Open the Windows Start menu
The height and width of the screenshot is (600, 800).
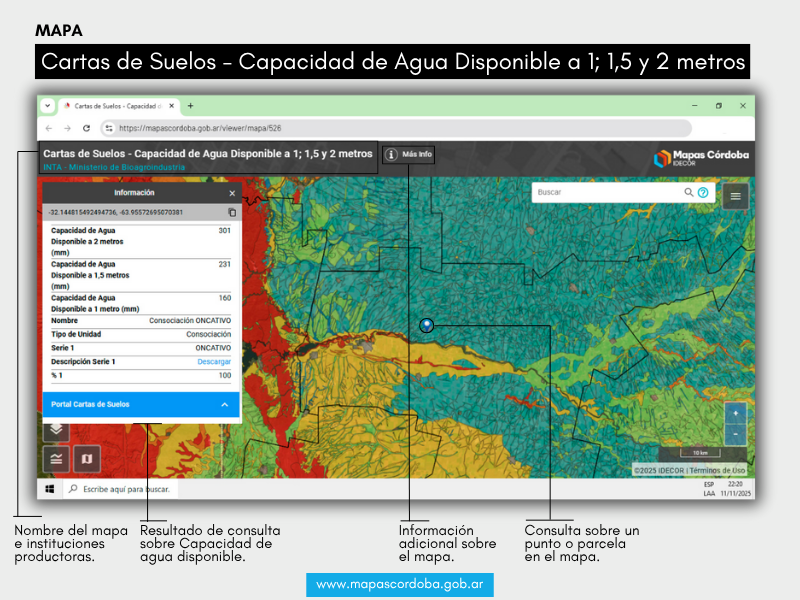pyautogui.click(x=49, y=490)
